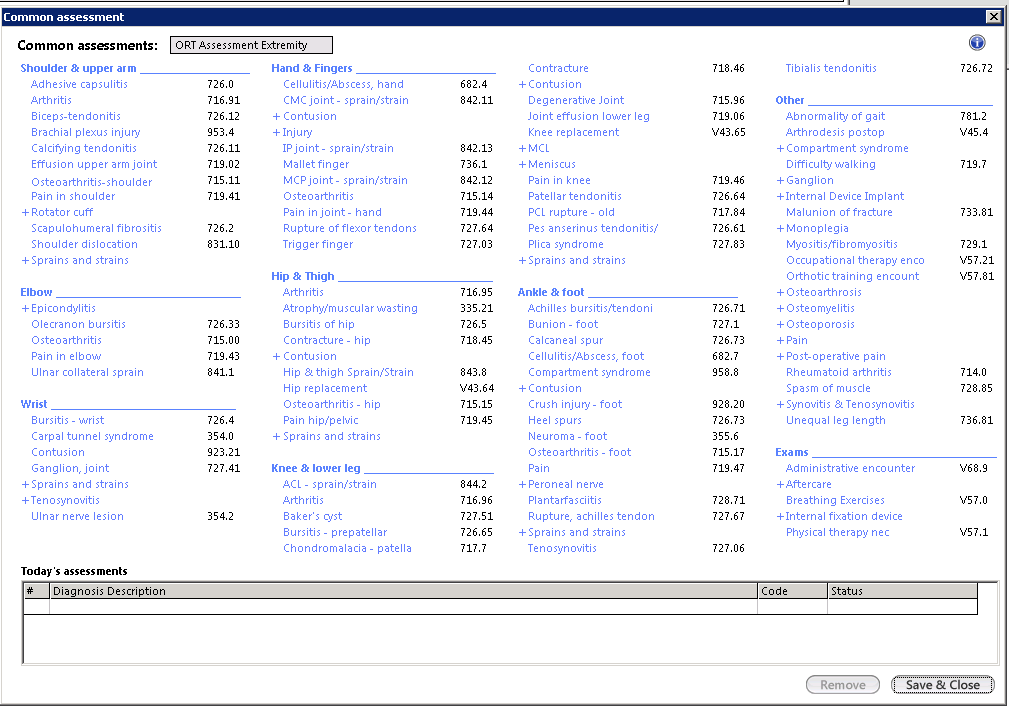The width and height of the screenshot is (1009, 706).
Task: Expand Peroneal nerve under Ankle & foot
Action: 561,484
